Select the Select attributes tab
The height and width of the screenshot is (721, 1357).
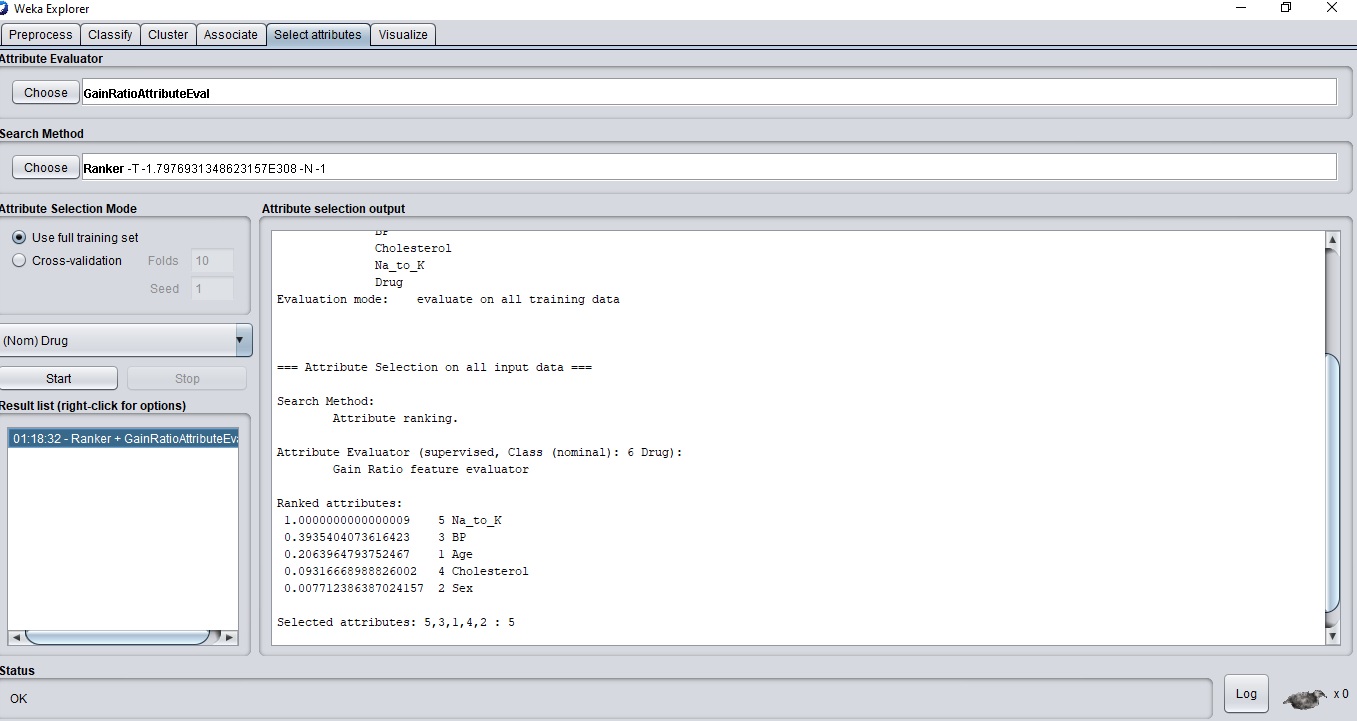[318, 34]
